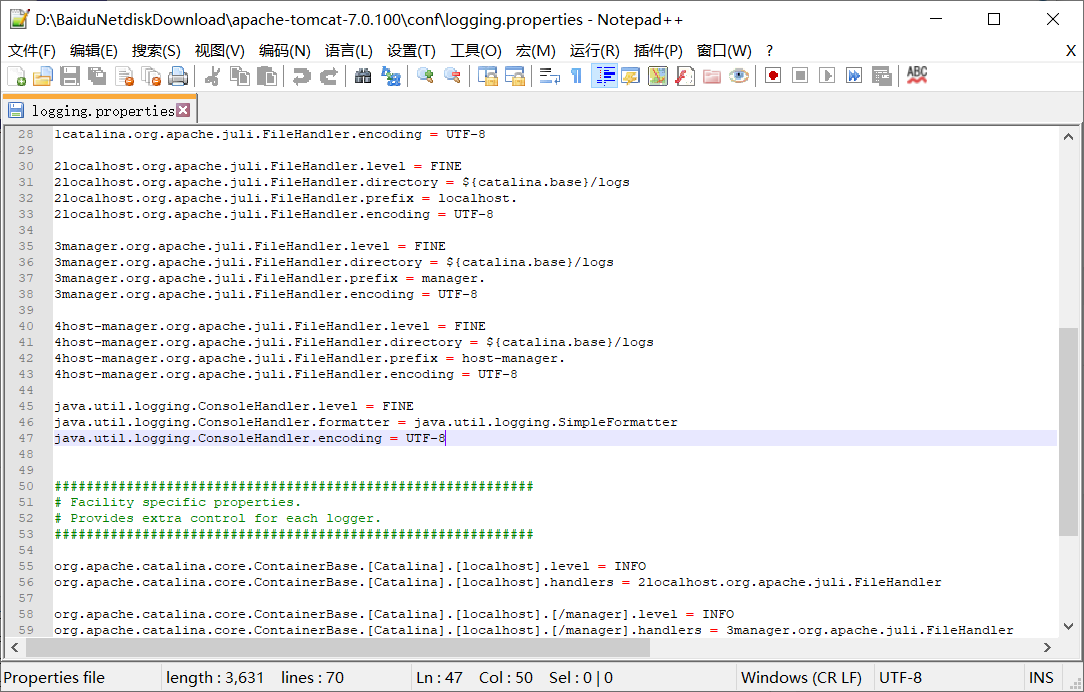Toggle synchronize vertical scrolling icon
1084x692 pixels.
pyautogui.click(x=487, y=76)
